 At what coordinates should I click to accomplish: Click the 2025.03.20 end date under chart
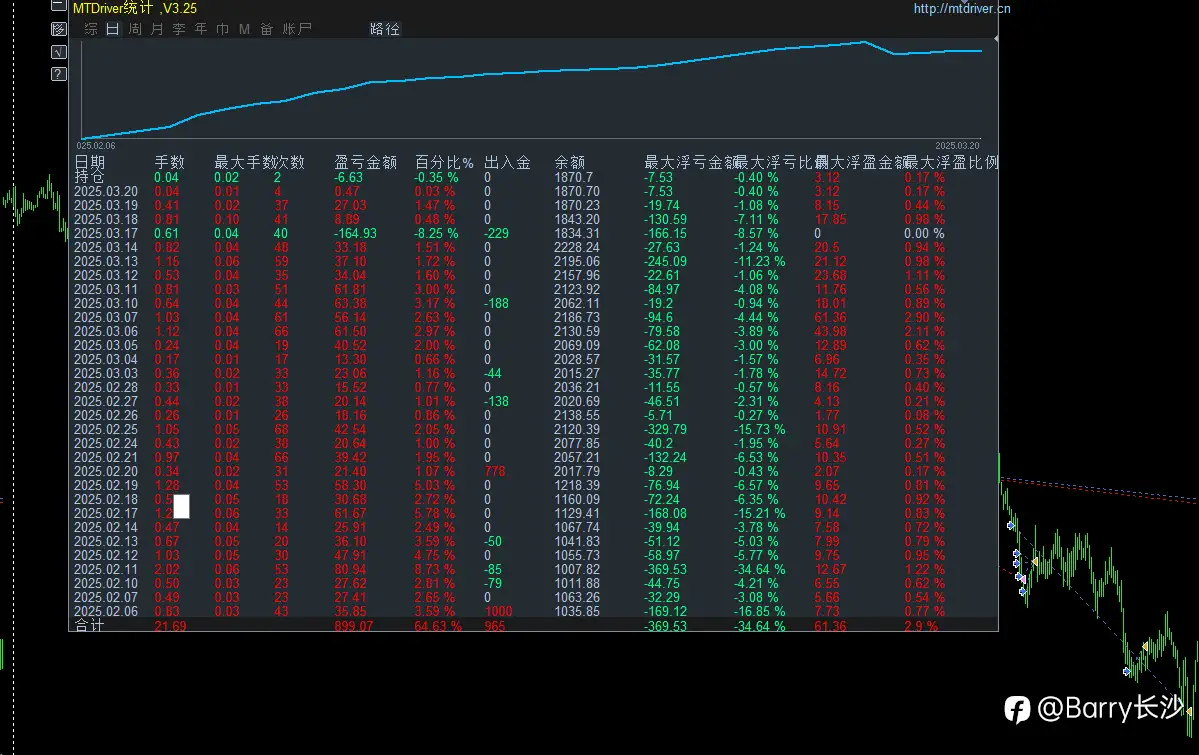957,145
